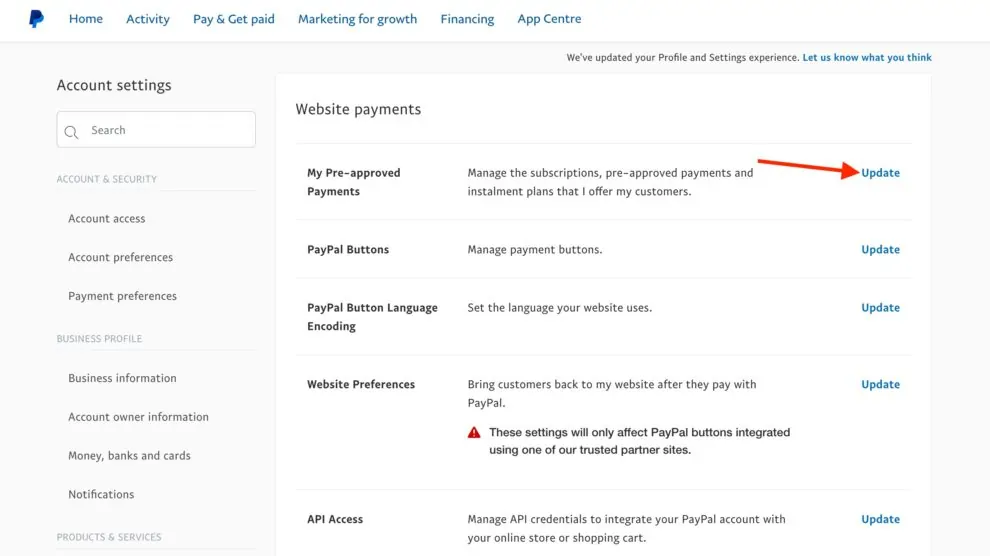Click 'Set the language your website uses.' text
This screenshot has width=990, height=556.
[x=559, y=308]
